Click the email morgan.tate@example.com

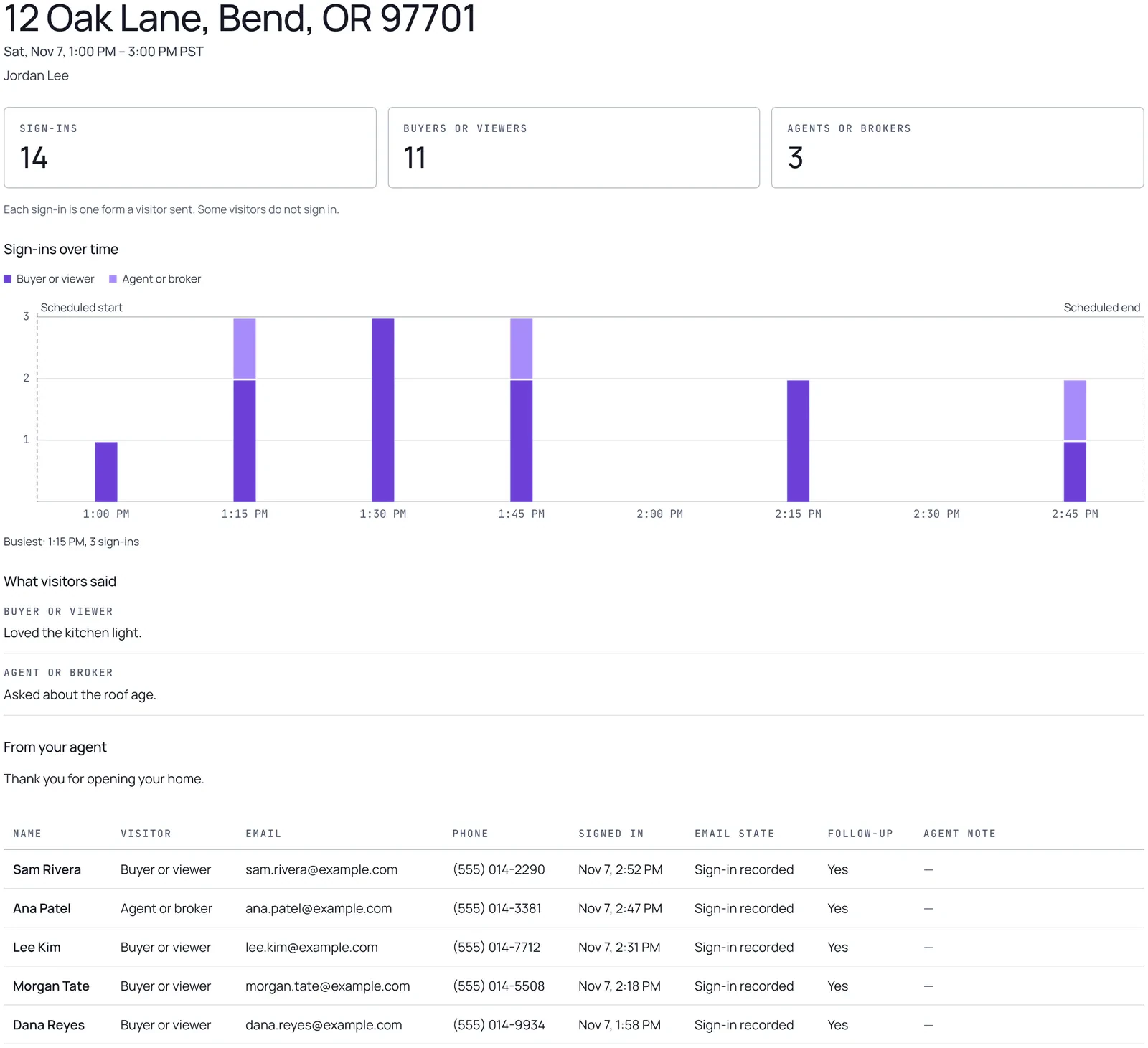click(328, 986)
